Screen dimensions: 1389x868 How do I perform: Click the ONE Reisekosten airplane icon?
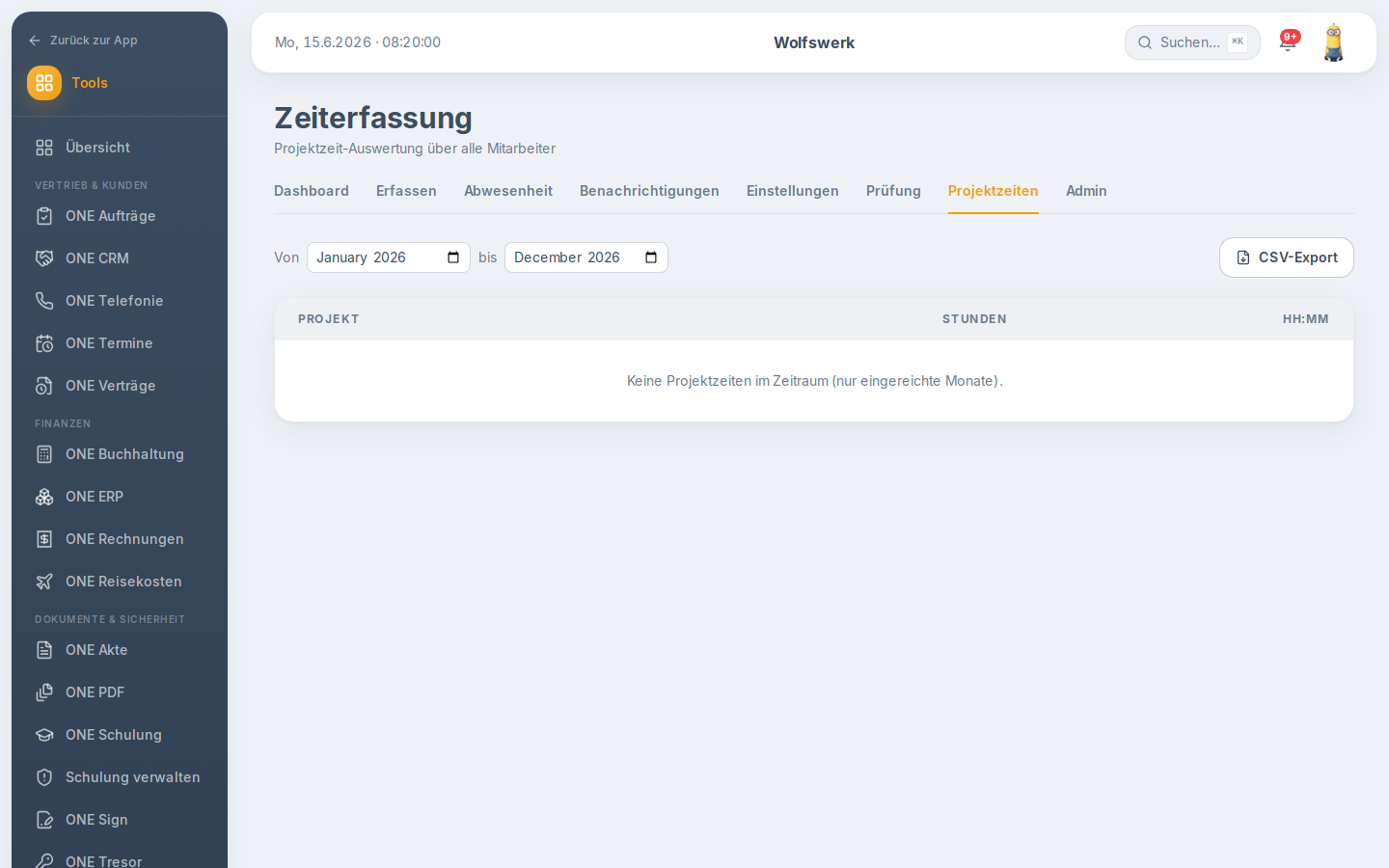coord(44,582)
